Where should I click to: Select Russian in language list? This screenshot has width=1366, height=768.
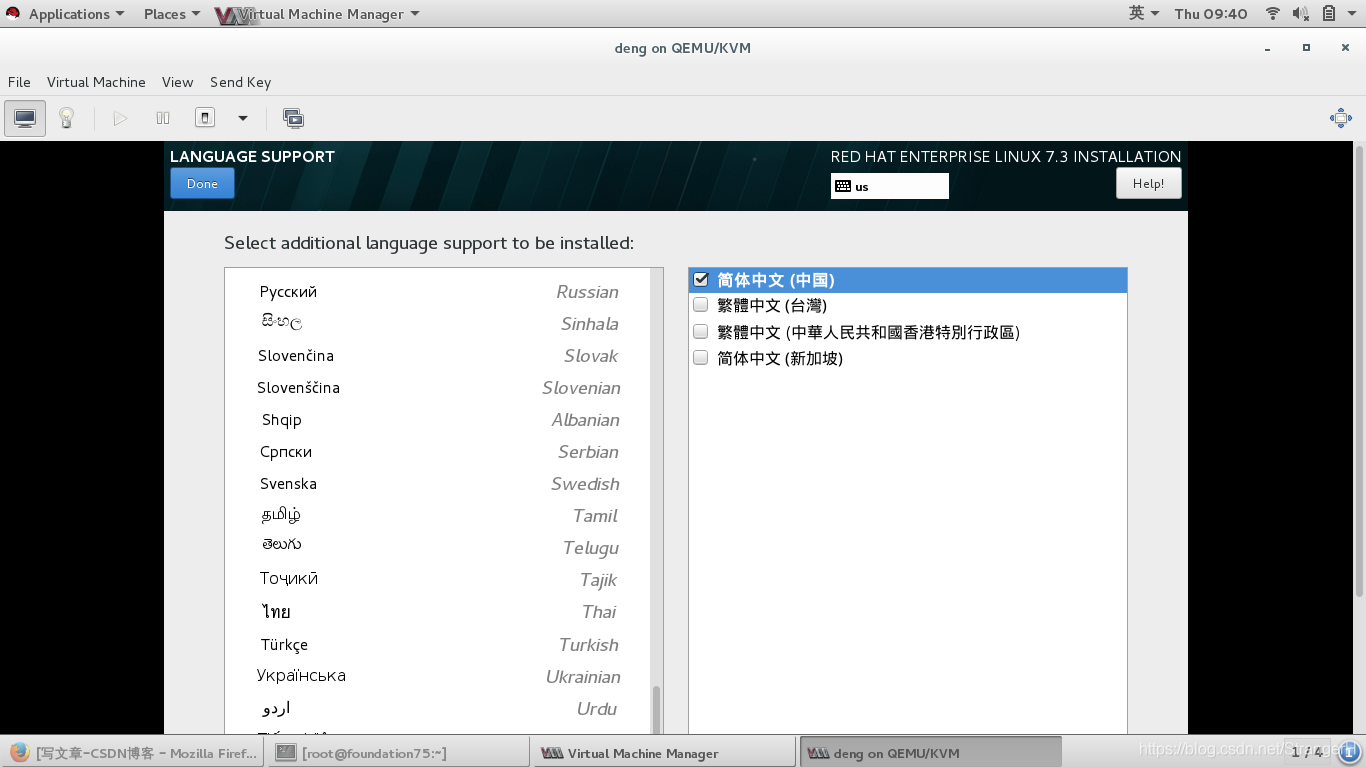(438, 292)
